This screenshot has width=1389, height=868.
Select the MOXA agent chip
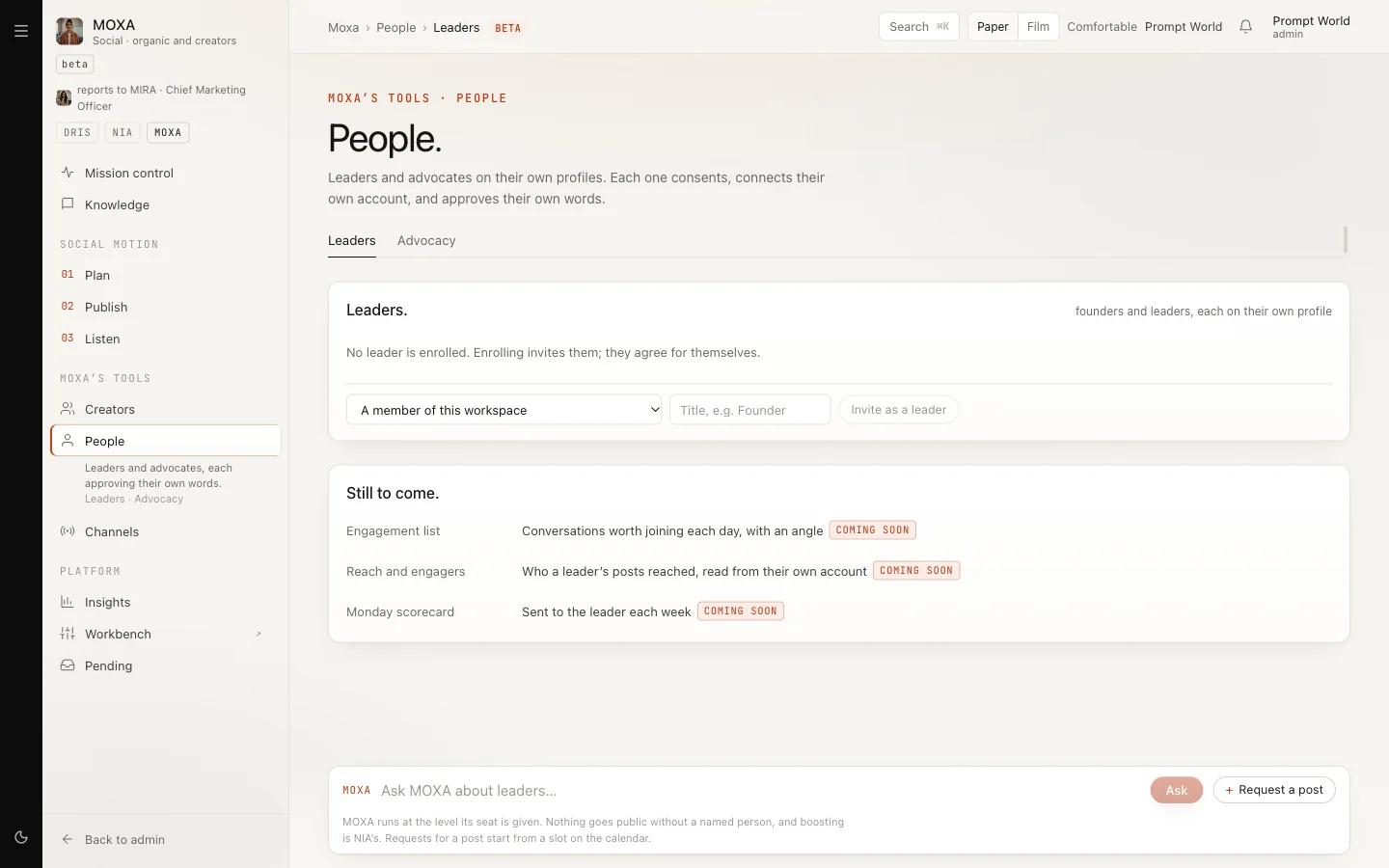[x=168, y=132]
